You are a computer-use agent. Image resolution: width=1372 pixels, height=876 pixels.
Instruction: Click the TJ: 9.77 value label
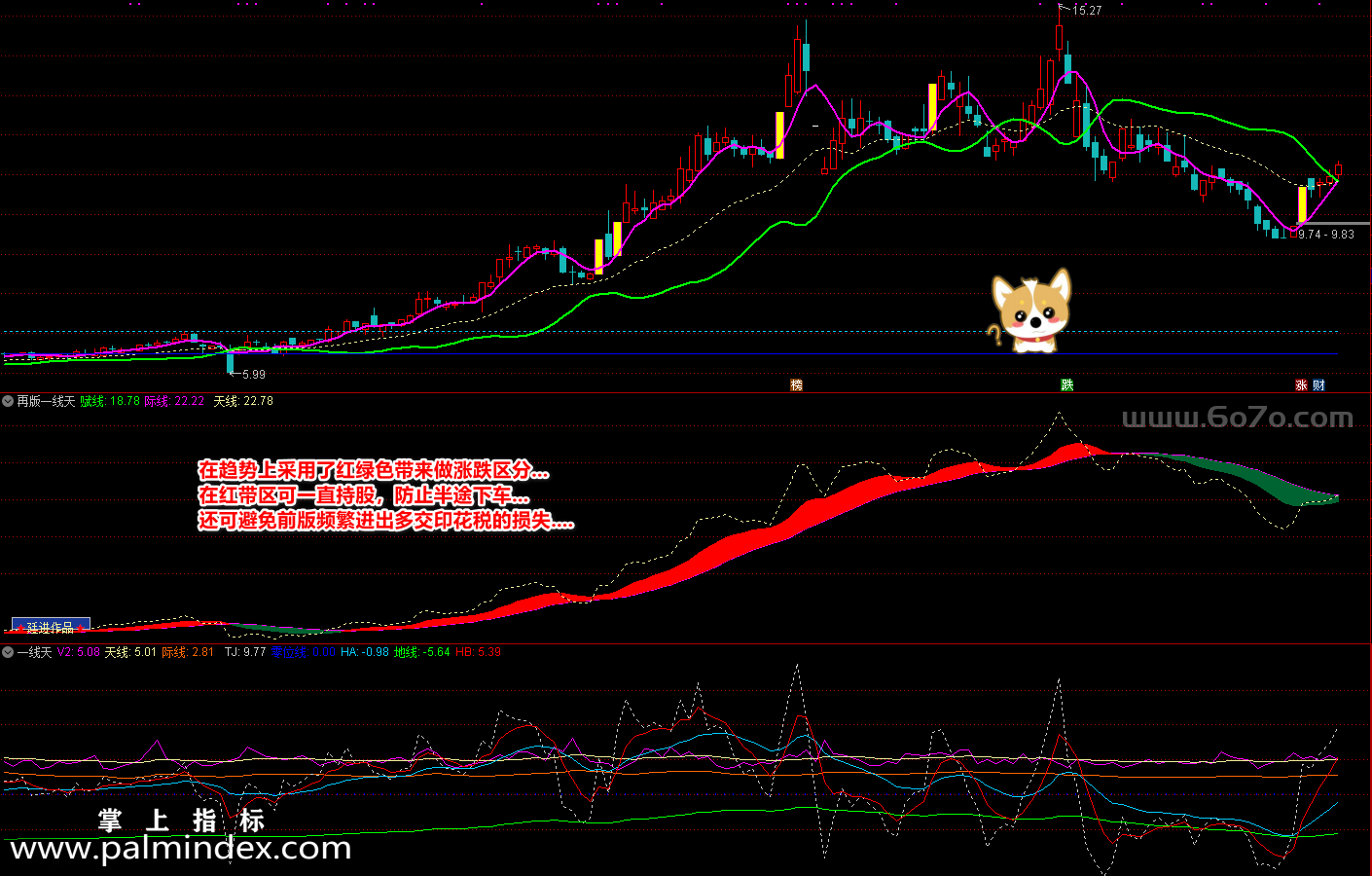pos(245,652)
